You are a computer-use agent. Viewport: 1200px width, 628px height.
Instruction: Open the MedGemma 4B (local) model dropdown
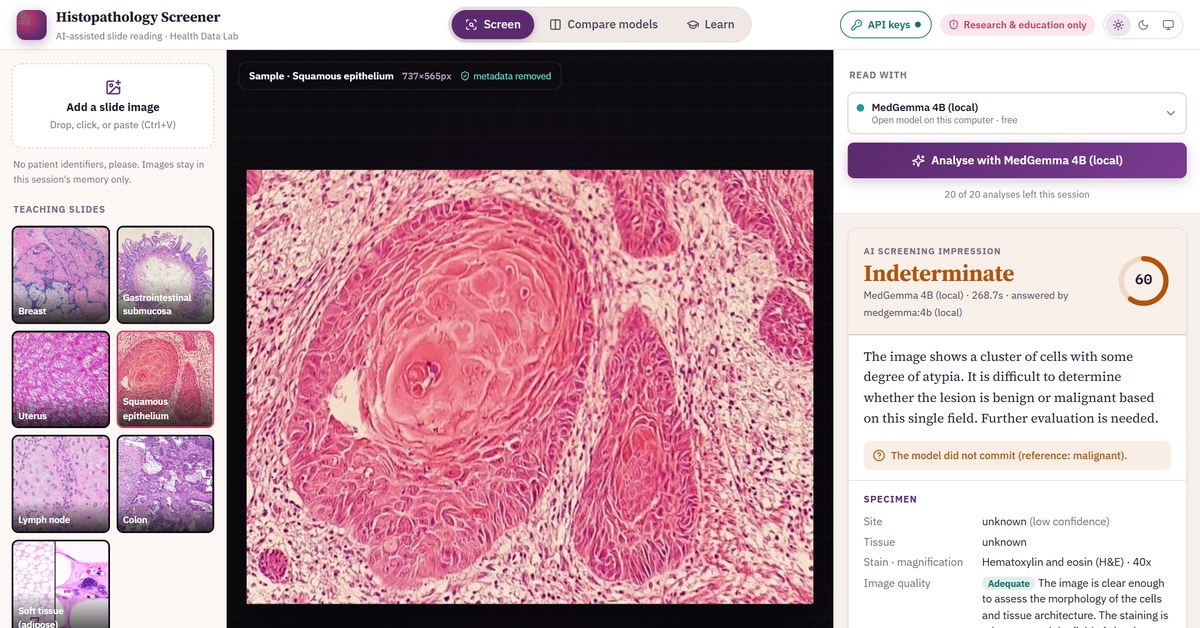click(x=1017, y=113)
